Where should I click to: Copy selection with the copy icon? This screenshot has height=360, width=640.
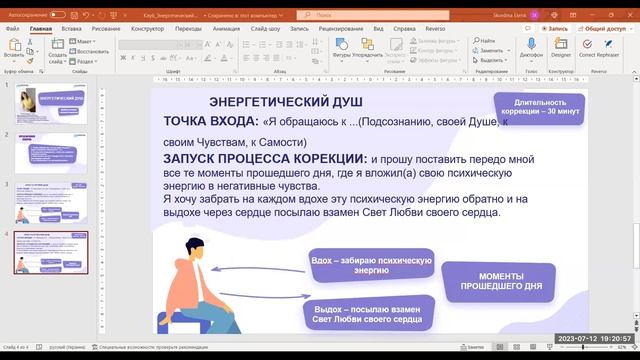click(30, 51)
